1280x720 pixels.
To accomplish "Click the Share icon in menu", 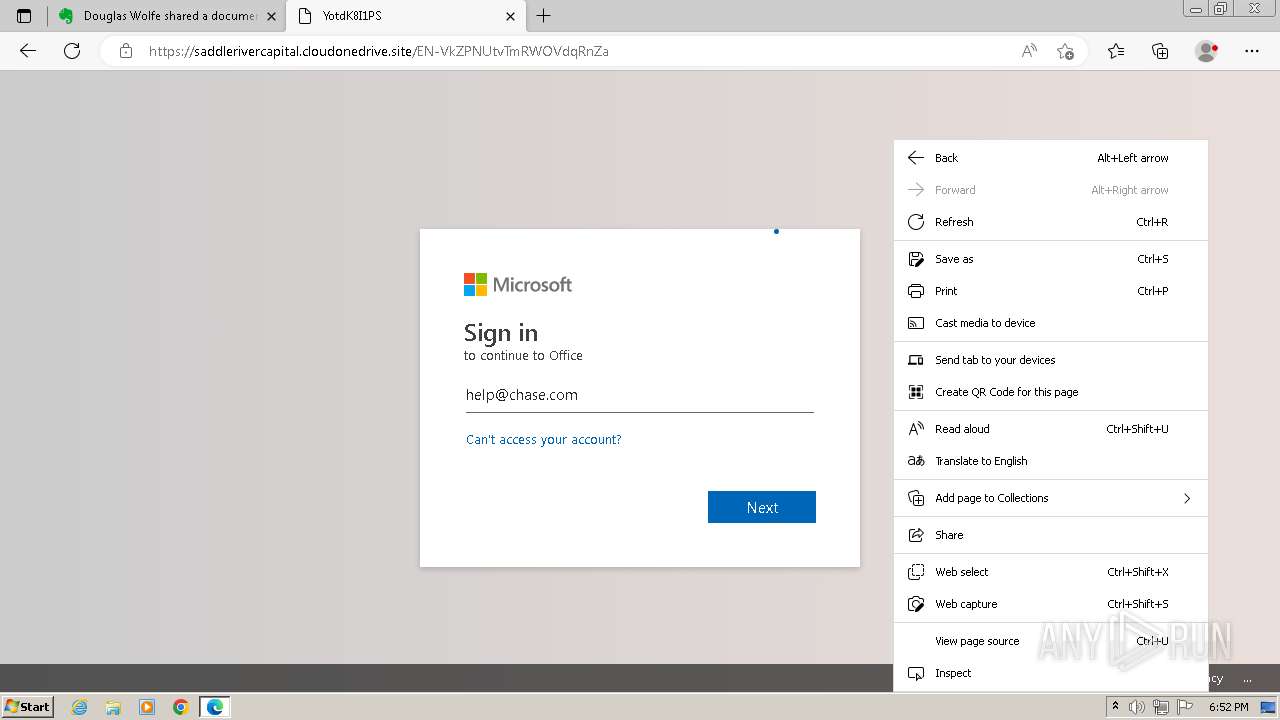I will click(915, 535).
